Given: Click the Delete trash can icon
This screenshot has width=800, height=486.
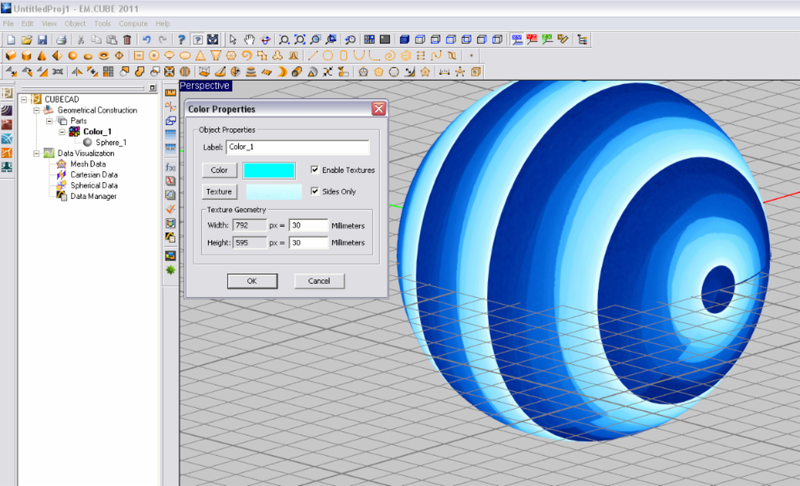Looking at the screenshot, I should pyautogui.click(x=127, y=39).
